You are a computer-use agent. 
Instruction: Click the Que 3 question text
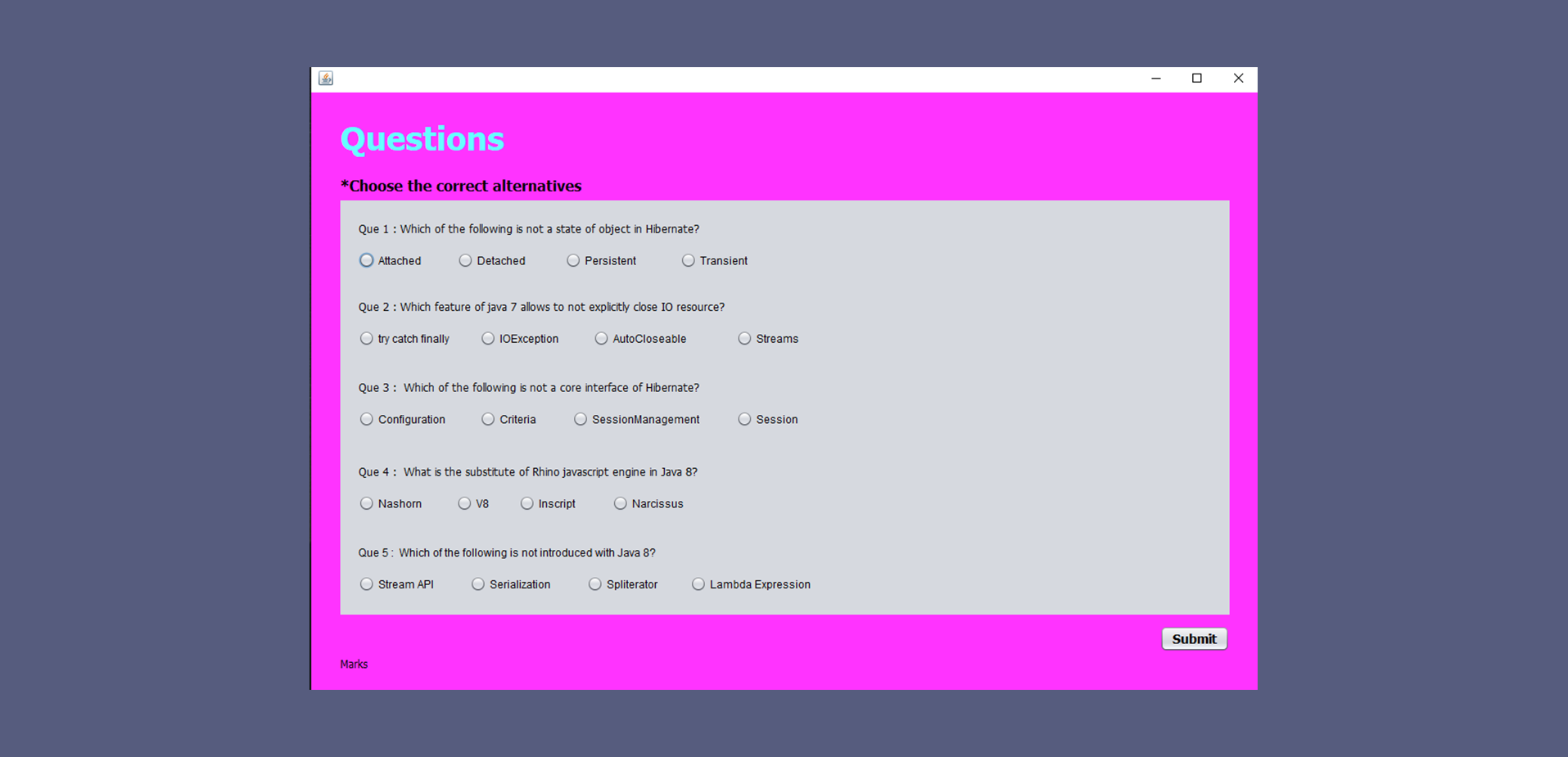tap(529, 388)
